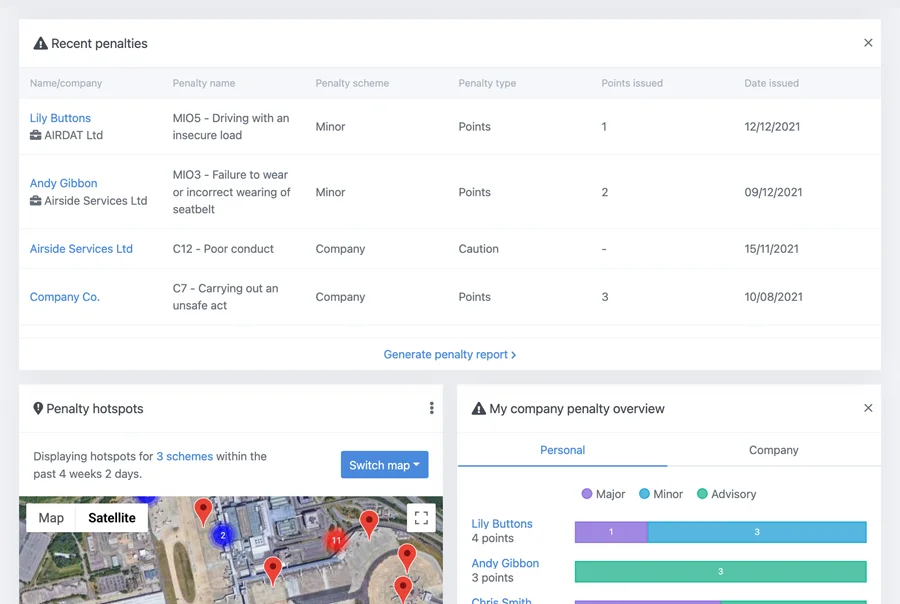This screenshot has height=604, width=900.
Task: Click the pin icon beside Penalty hotspots
Action: point(38,408)
